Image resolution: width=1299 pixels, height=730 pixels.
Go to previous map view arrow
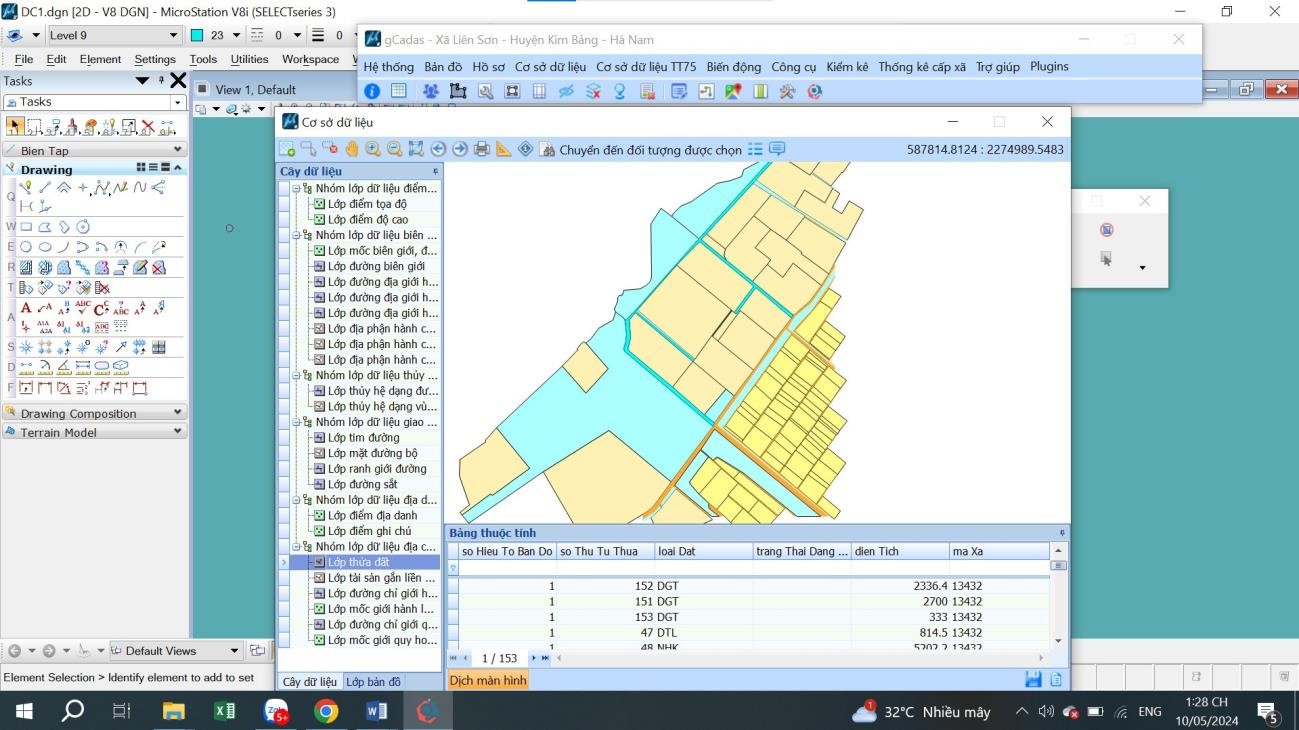438,149
